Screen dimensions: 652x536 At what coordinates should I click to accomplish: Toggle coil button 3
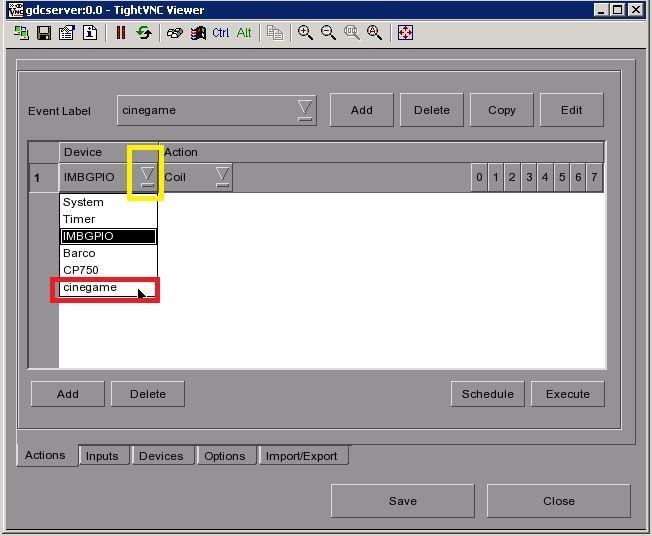coord(529,177)
